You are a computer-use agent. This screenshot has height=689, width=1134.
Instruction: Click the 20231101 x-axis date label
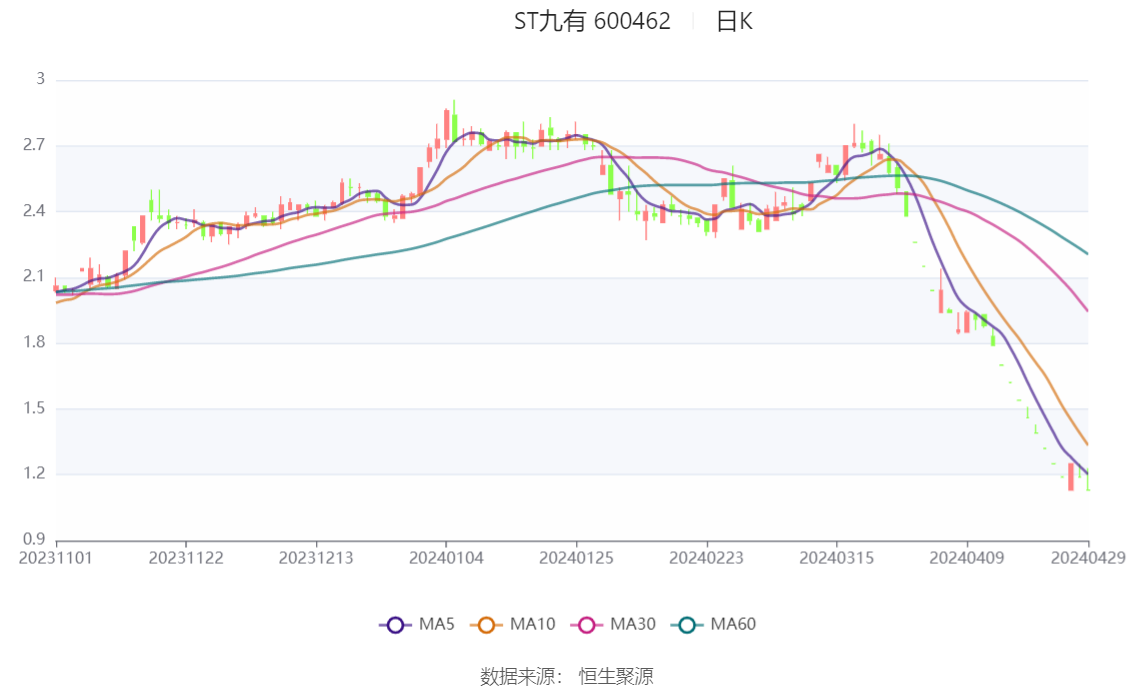tap(56, 558)
